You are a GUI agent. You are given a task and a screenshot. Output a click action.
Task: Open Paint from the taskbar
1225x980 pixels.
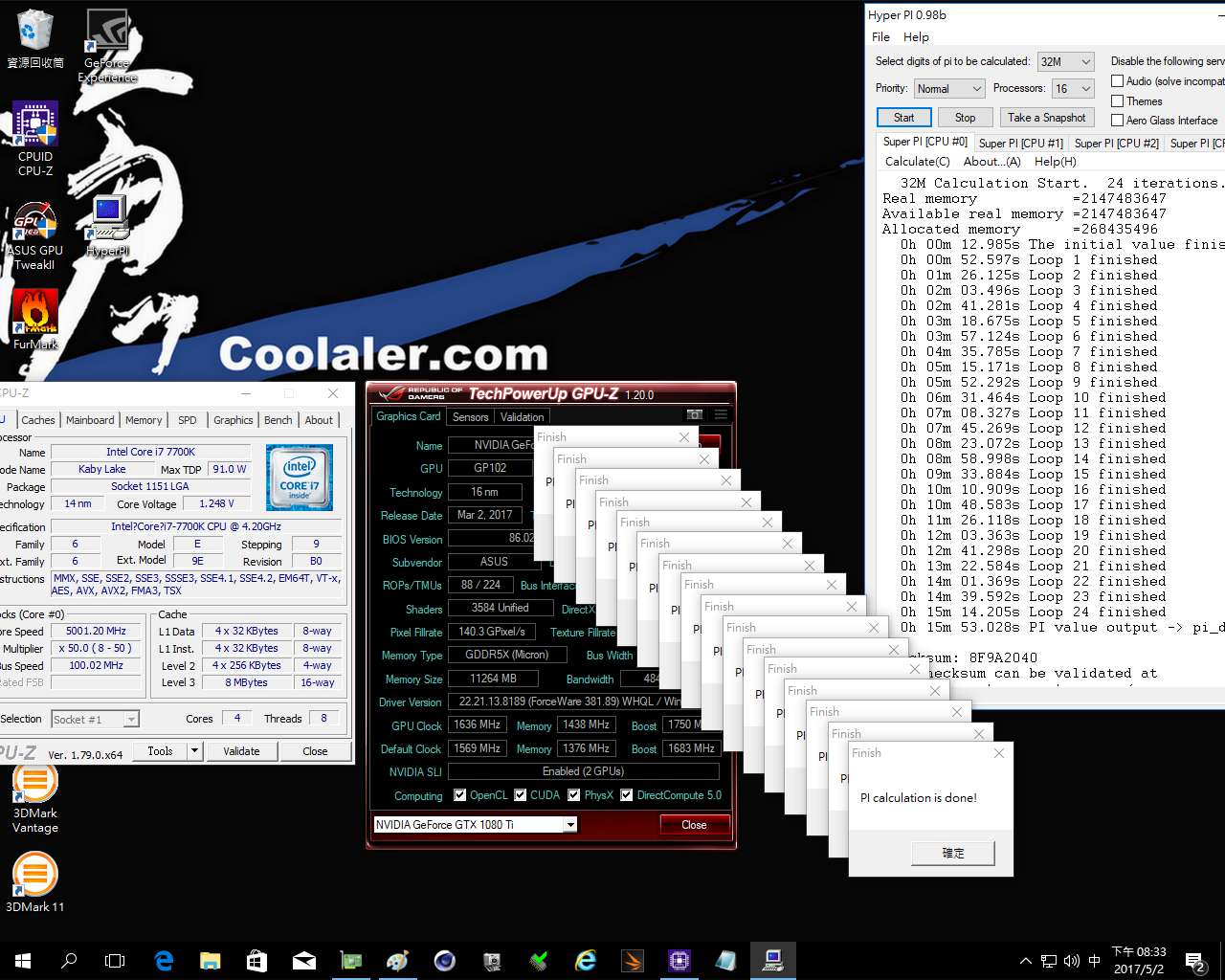(x=398, y=961)
